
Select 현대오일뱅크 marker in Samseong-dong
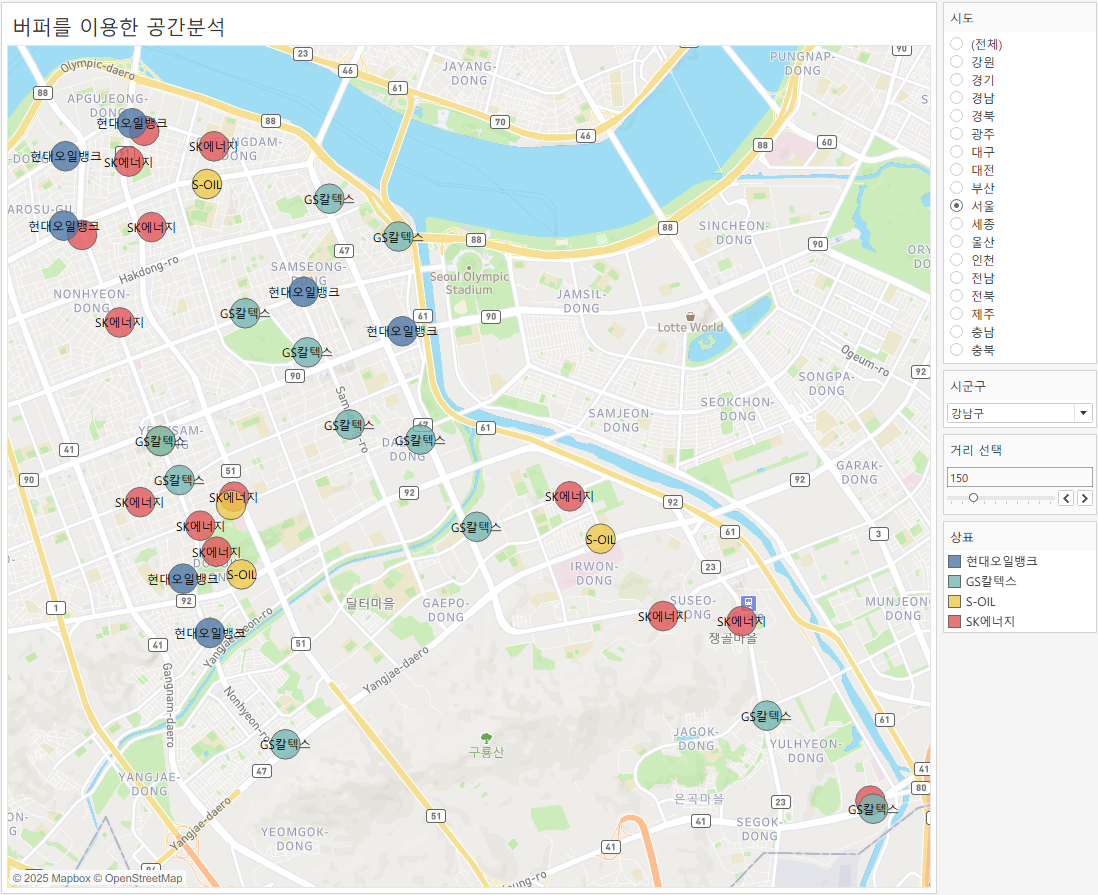(x=303, y=291)
